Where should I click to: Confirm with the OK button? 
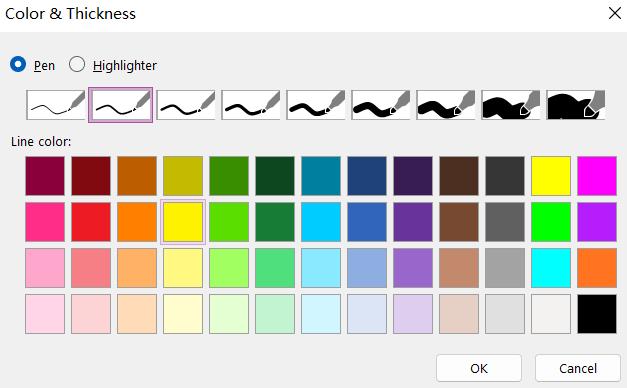tap(479, 368)
